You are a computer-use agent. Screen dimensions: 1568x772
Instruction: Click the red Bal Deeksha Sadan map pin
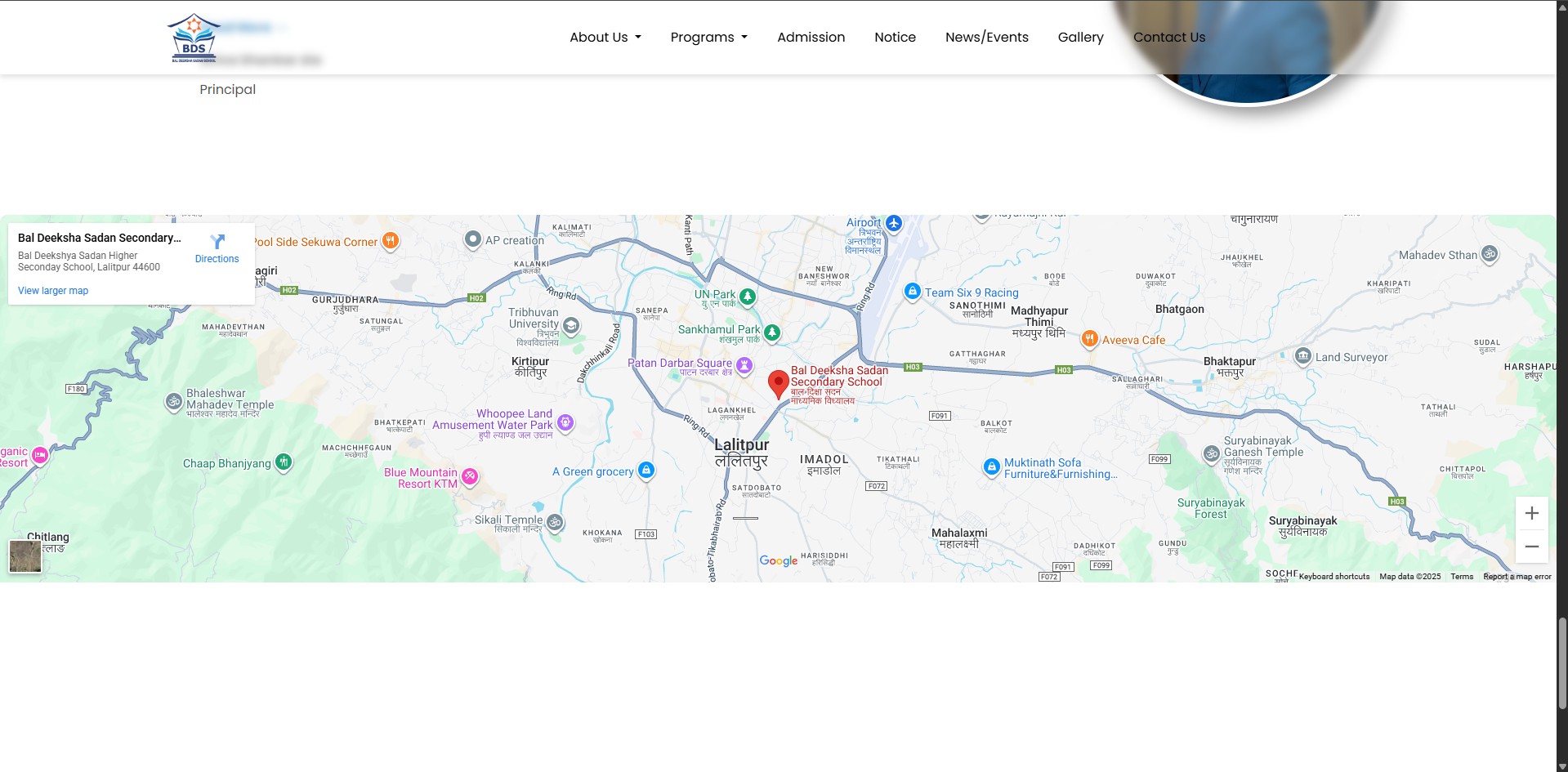click(x=778, y=383)
